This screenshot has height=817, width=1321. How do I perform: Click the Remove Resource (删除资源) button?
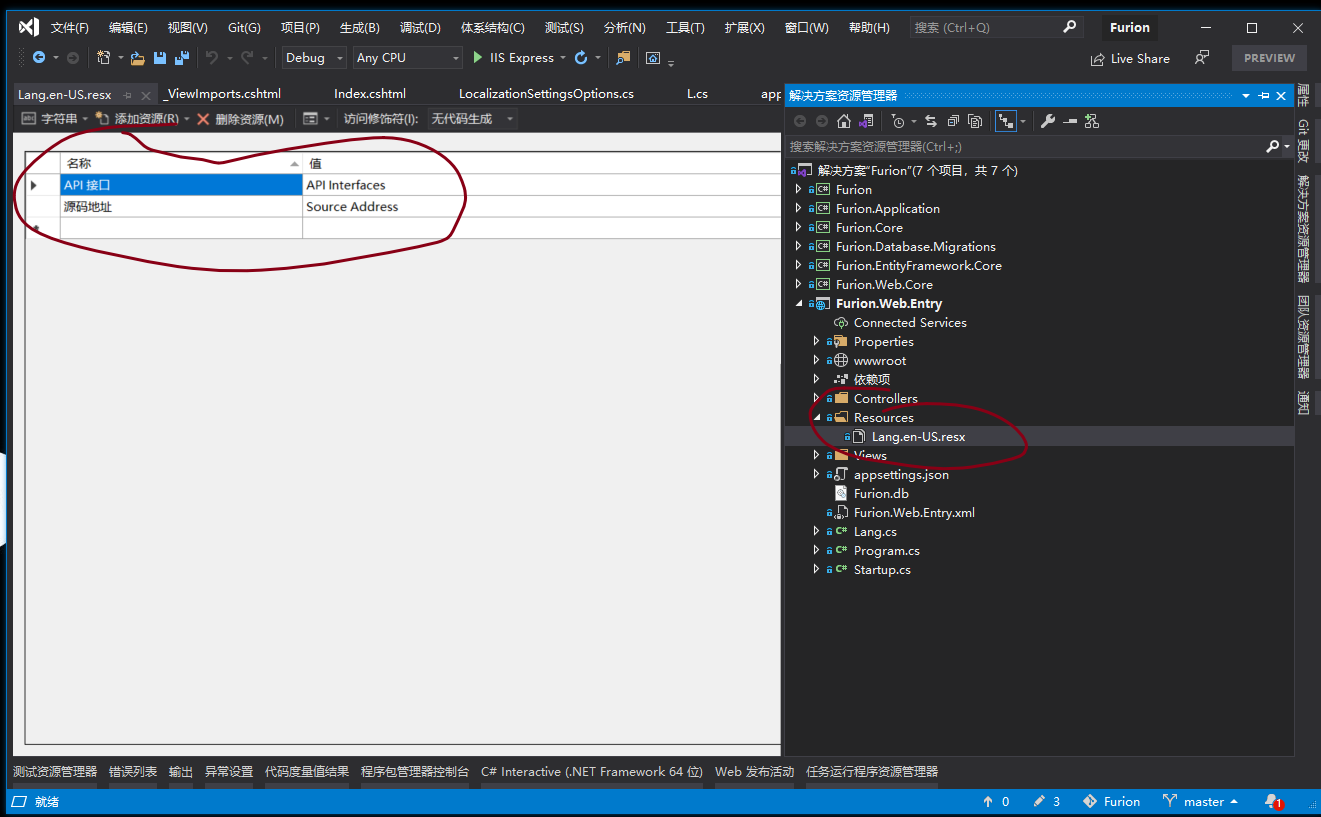(241, 119)
